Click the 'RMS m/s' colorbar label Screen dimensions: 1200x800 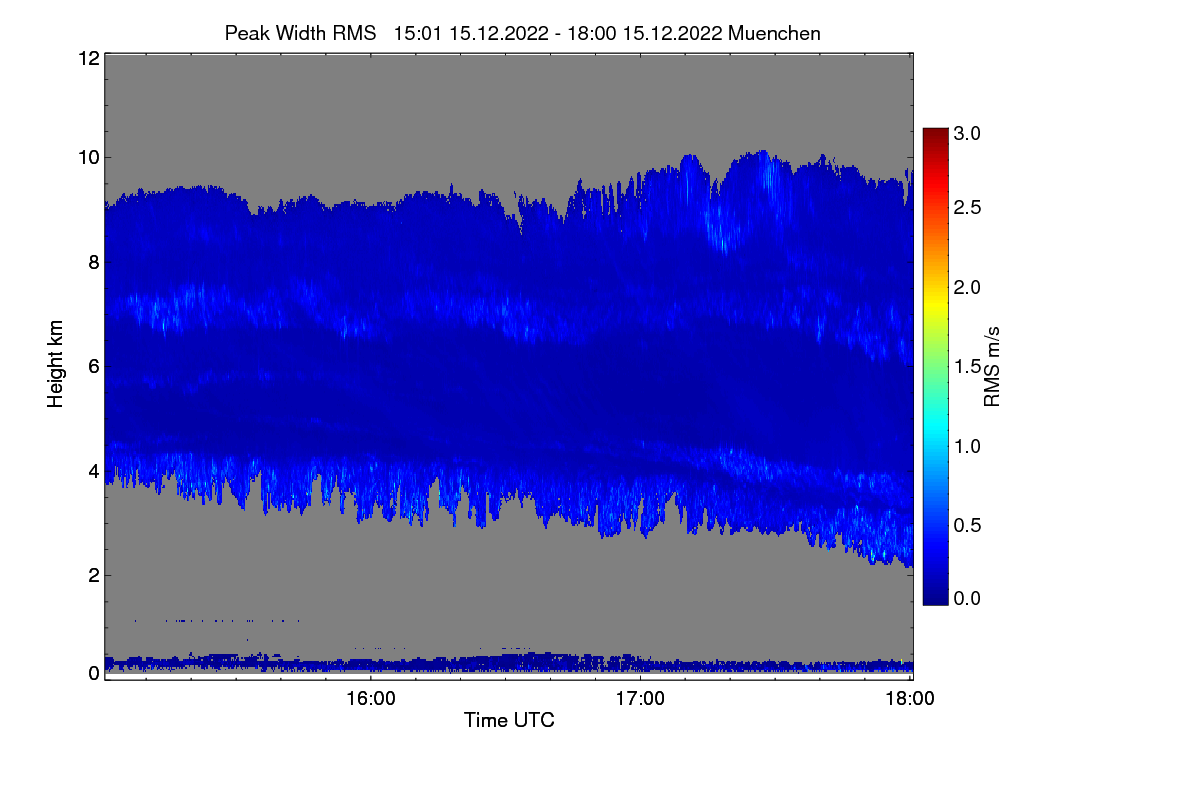[x=992, y=365]
